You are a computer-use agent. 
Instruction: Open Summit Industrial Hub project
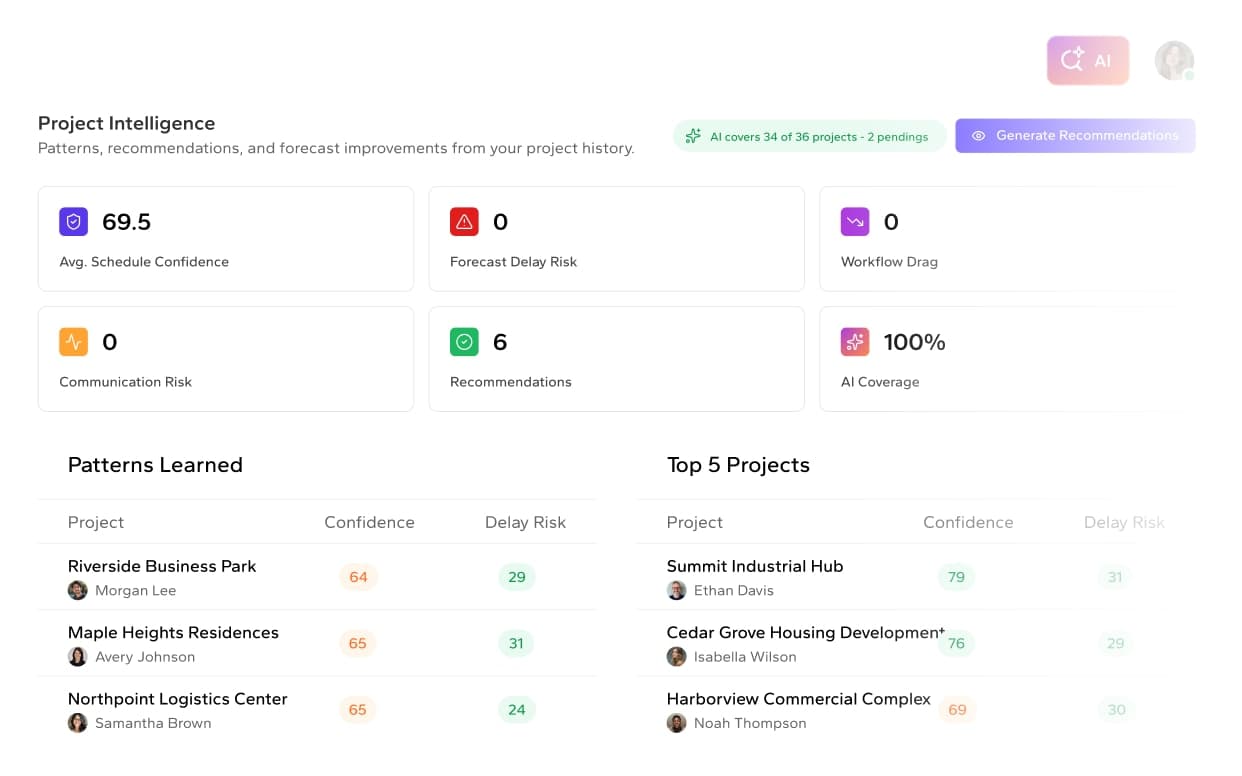click(755, 566)
